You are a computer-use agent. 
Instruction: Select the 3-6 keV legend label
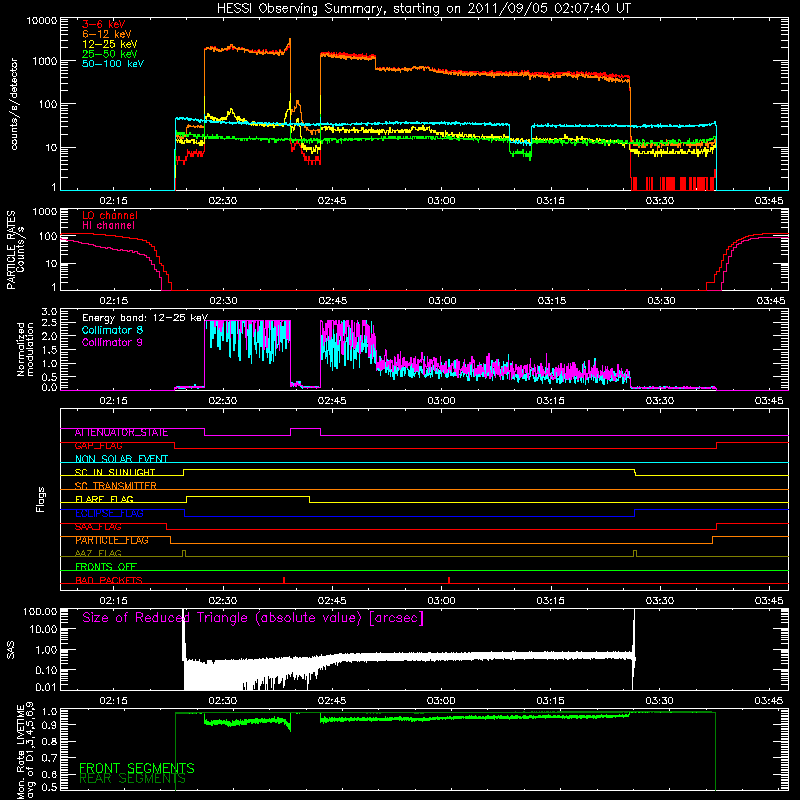tap(104, 24)
